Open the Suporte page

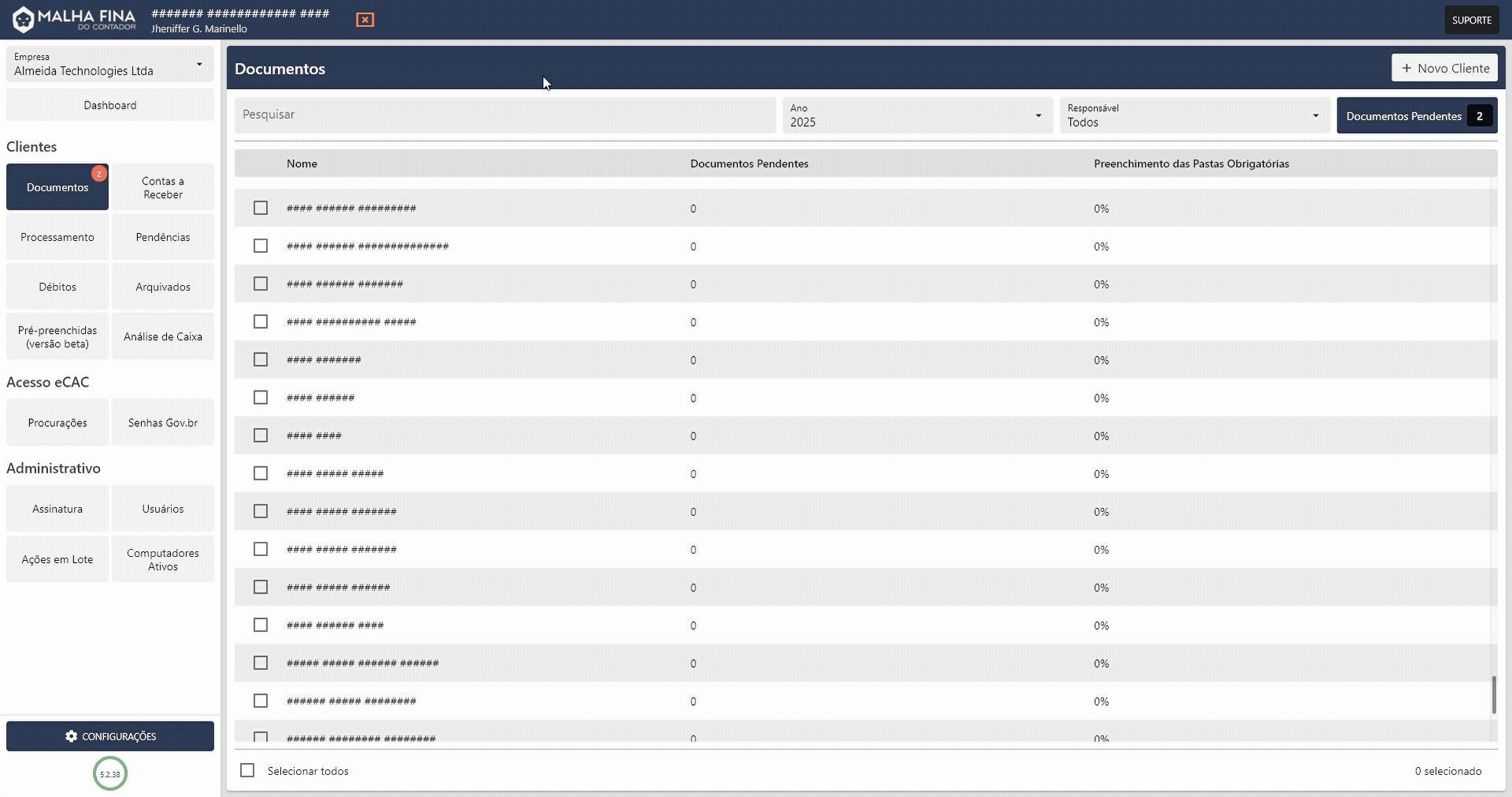1471,19
